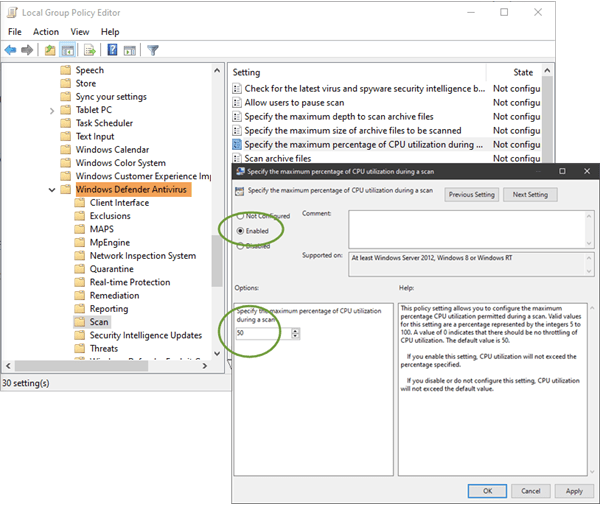Close the CPU utilization policy dialog
The image size is (601, 507).
pos(586,171)
